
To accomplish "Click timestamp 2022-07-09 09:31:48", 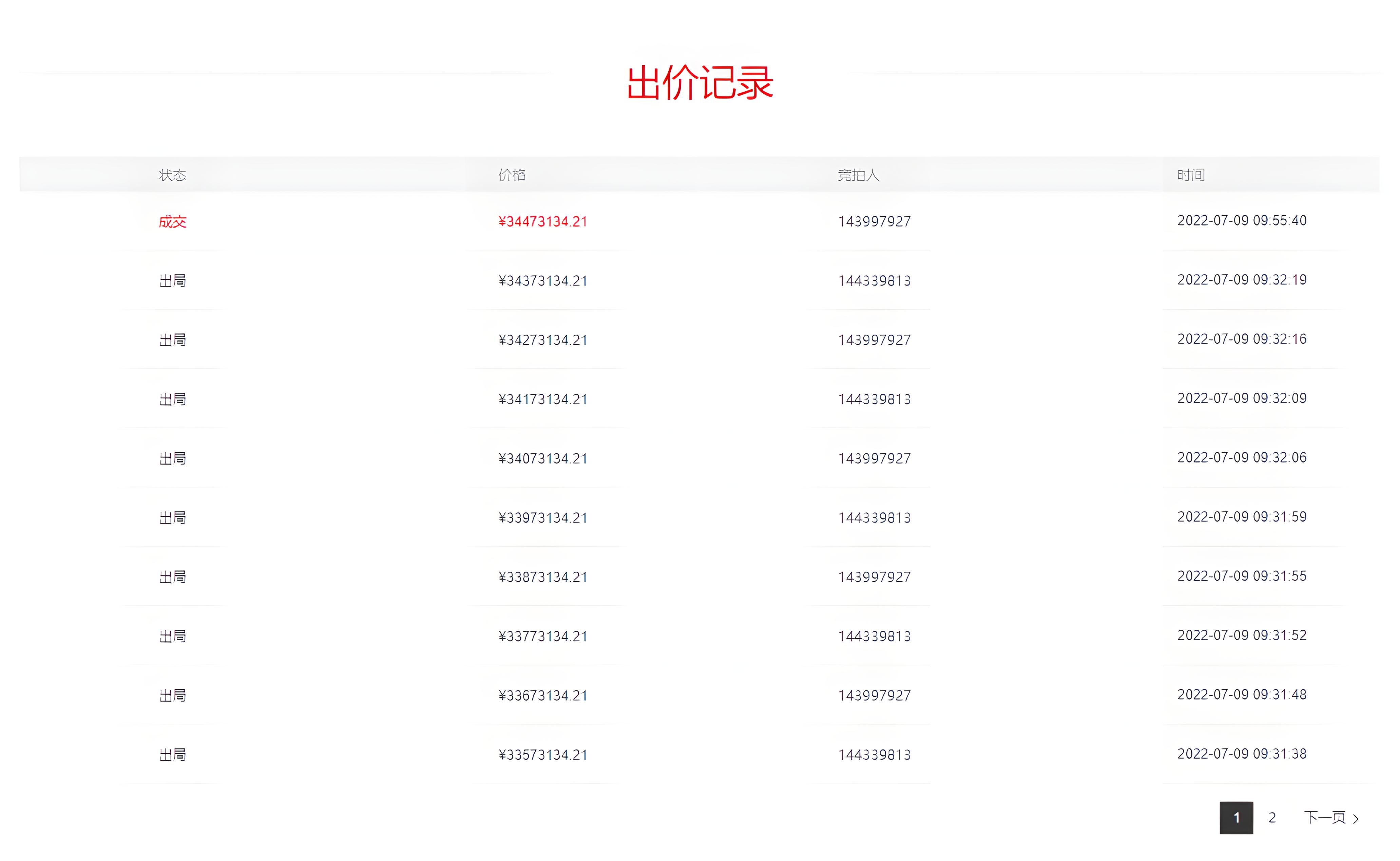I will 1242,694.
